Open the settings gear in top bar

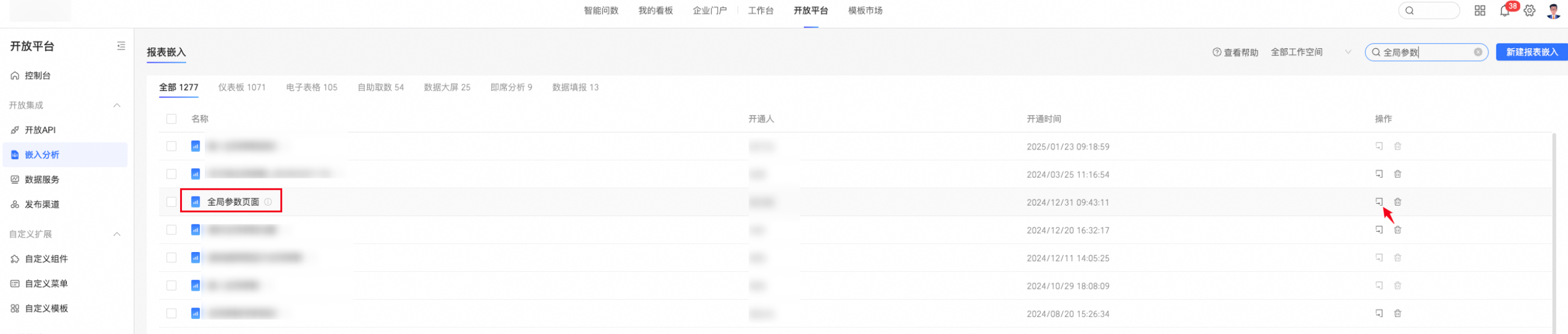[x=1529, y=11]
